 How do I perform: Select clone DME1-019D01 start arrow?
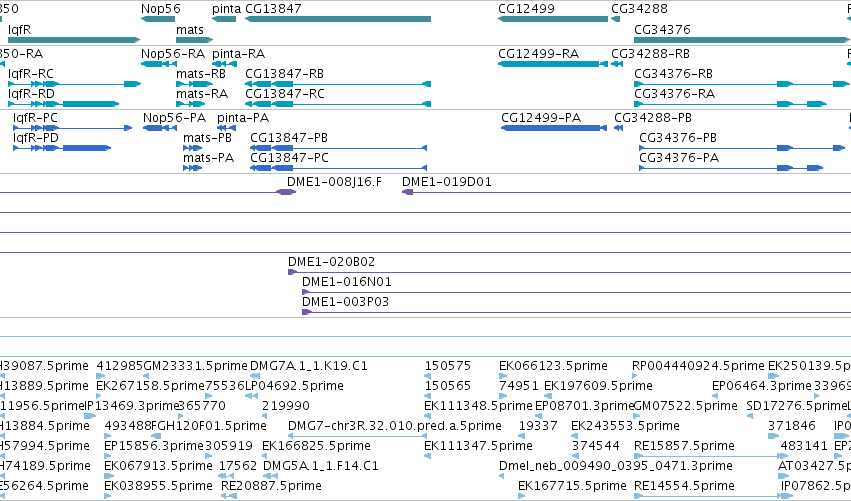pos(407,192)
